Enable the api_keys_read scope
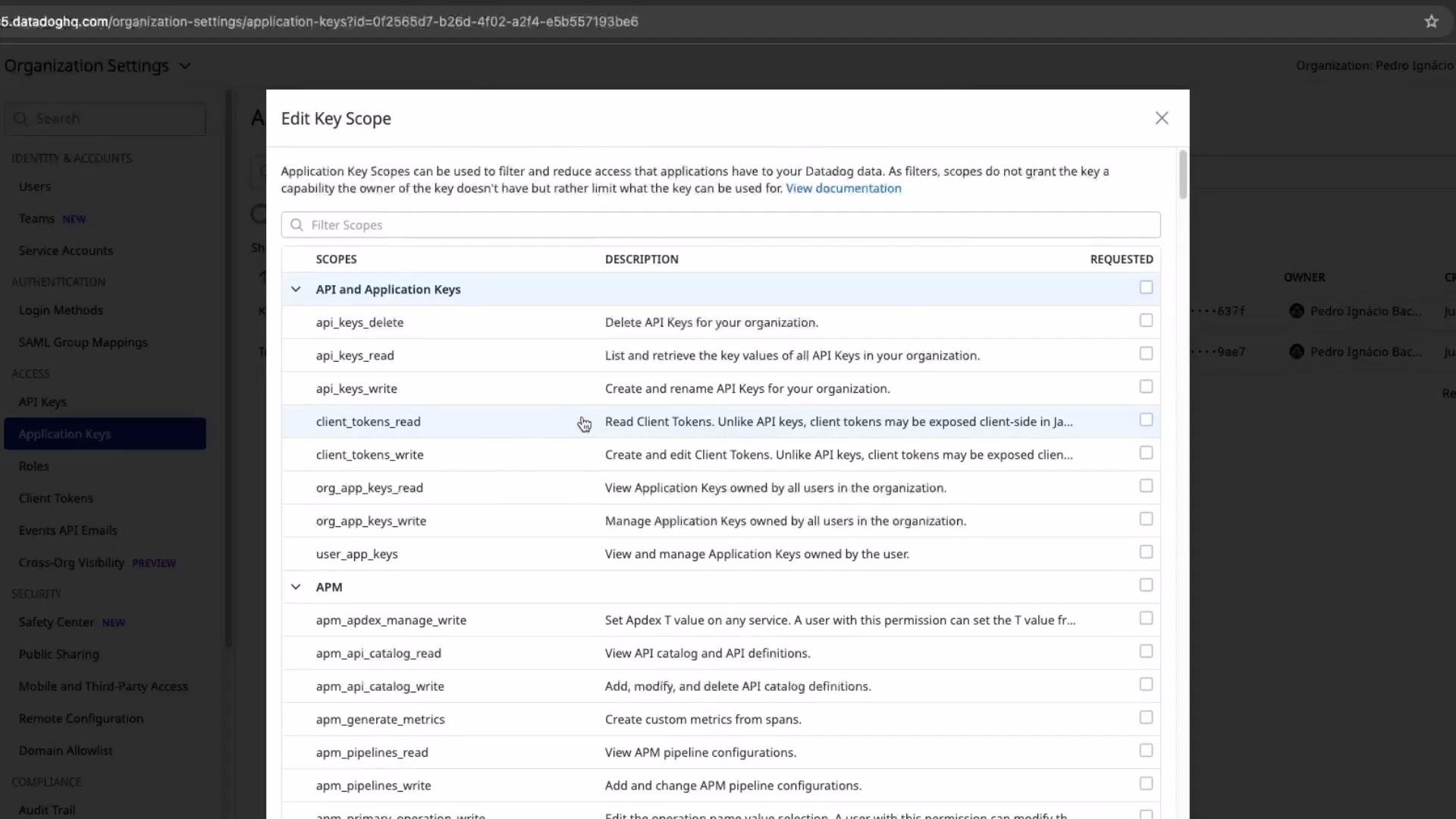 pyautogui.click(x=1146, y=353)
